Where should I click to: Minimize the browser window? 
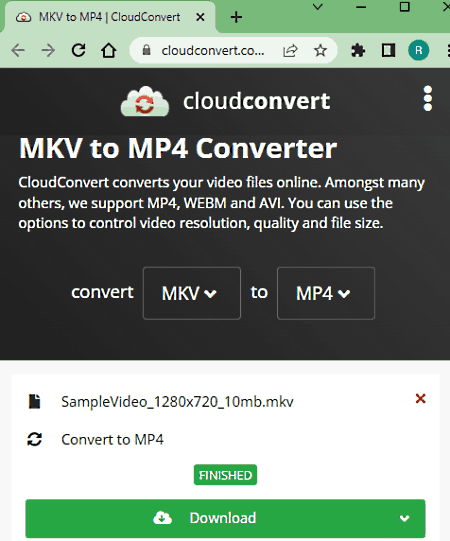[x=361, y=7]
